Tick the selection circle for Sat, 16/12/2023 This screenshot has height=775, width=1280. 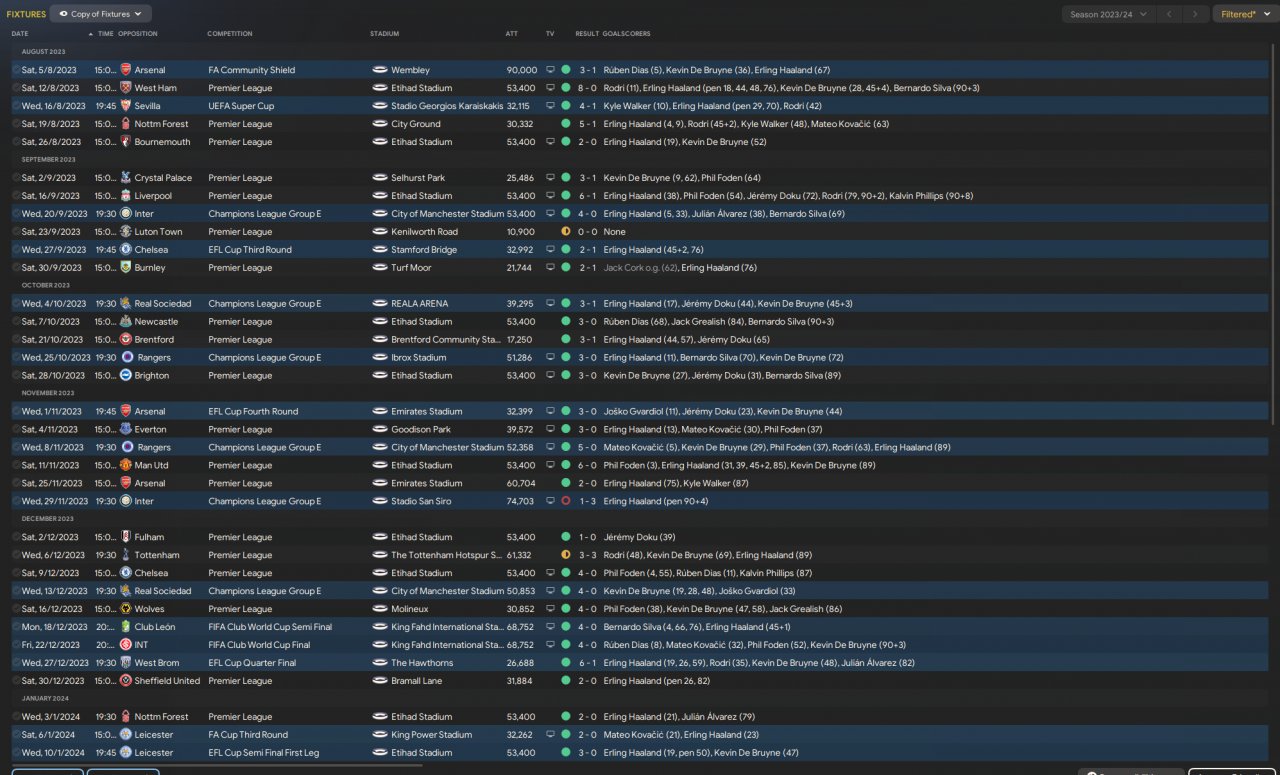pos(16,610)
